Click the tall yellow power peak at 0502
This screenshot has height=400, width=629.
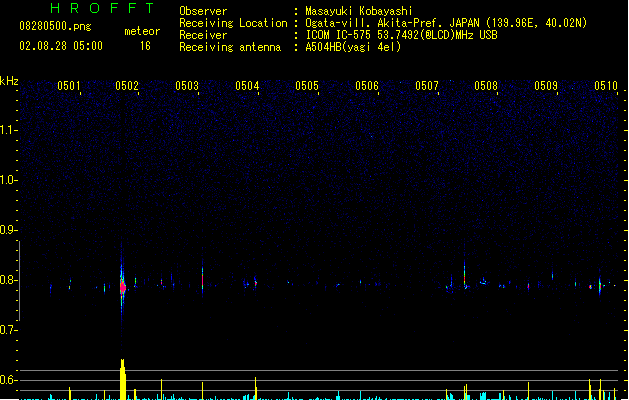(123, 379)
